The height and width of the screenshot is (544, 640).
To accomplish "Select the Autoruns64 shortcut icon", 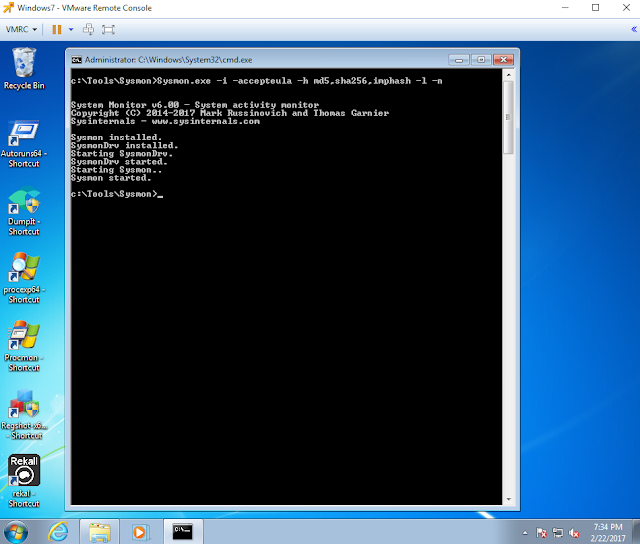I will click(24, 144).
